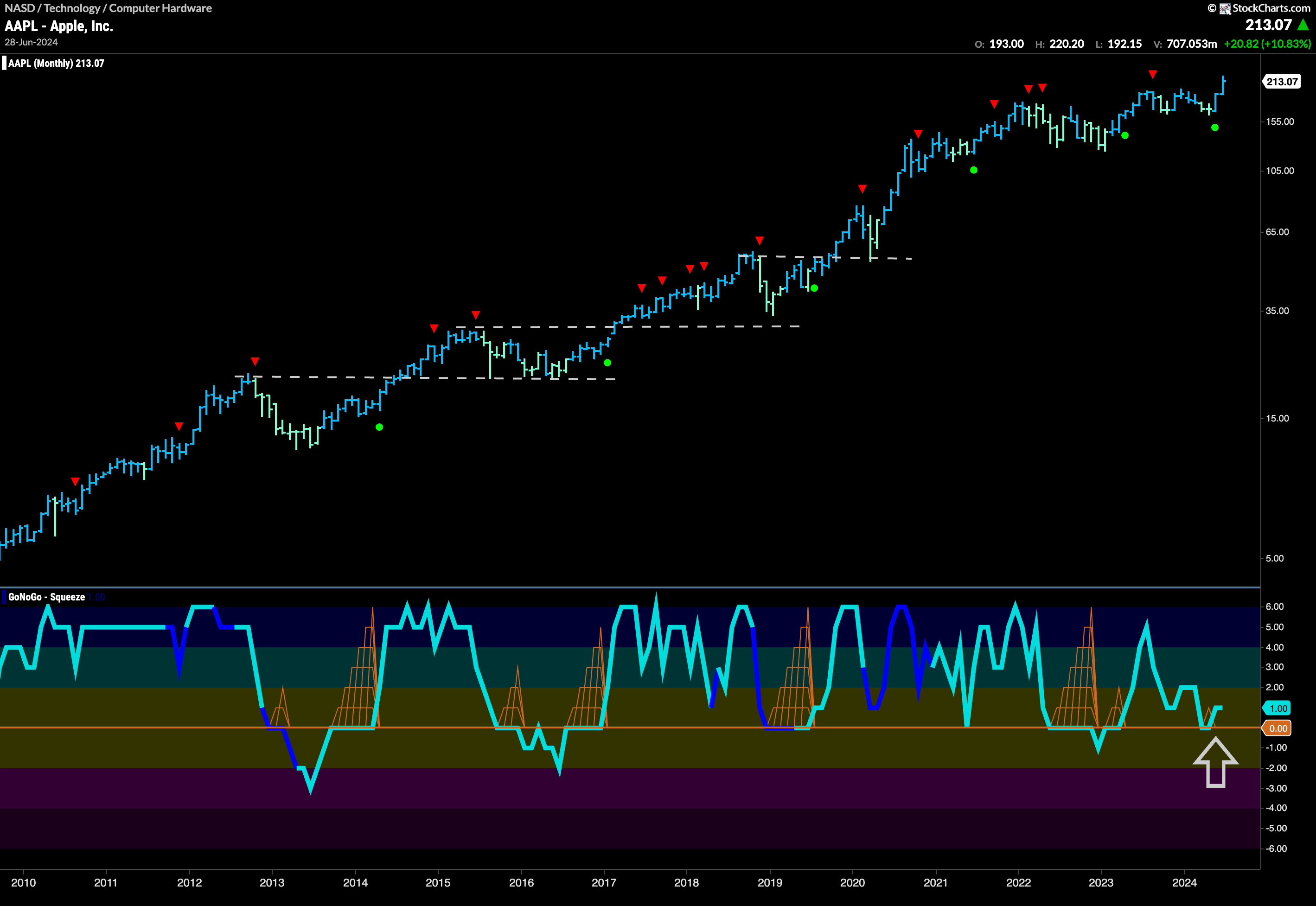This screenshot has height=906, width=1316.
Task: Click the AAPL (Monthly) 213.07 legend label
Action: (56, 64)
